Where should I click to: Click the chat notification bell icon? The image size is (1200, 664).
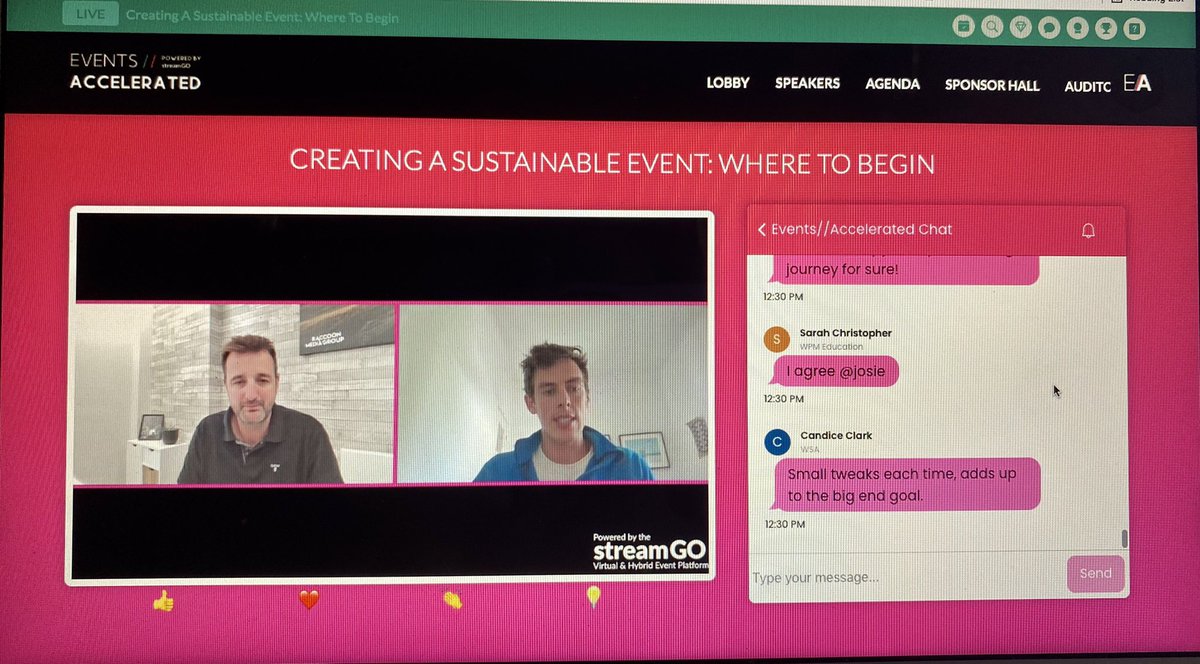(x=1089, y=231)
